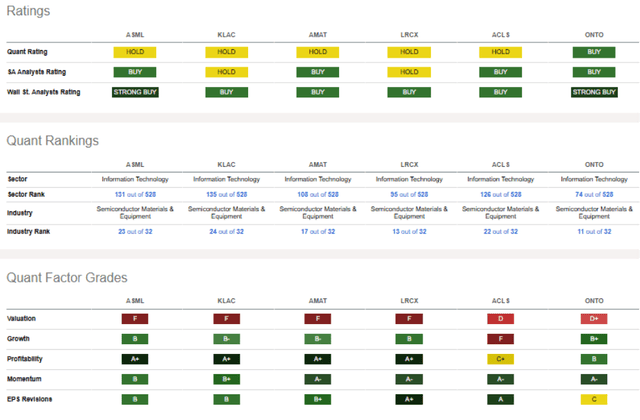This screenshot has height=420, width=640.
Task: Click LRCX EPS Revisions grade A+
Action: click(409, 400)
